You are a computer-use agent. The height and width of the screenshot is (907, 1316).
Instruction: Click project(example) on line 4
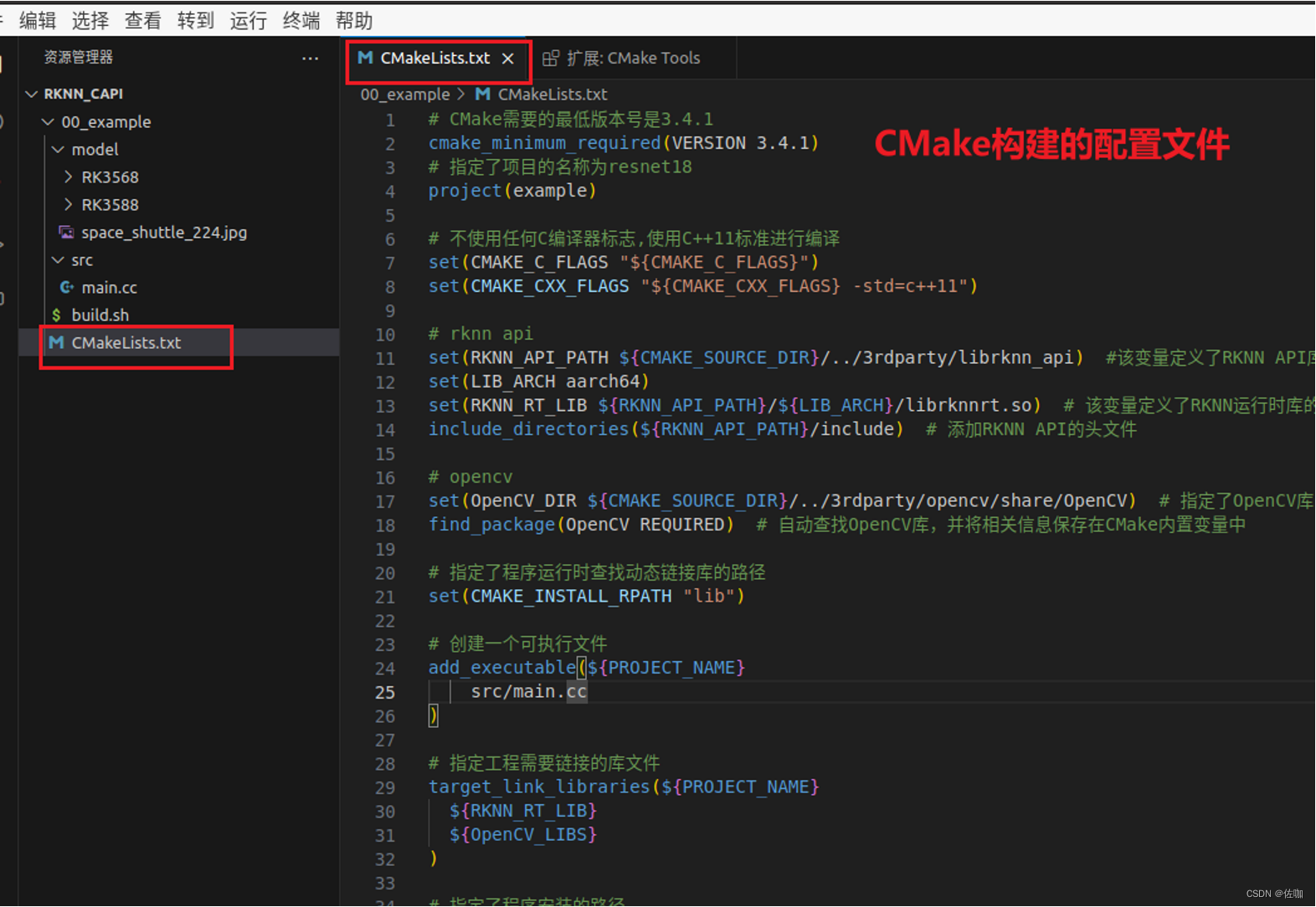pos(512,191)
